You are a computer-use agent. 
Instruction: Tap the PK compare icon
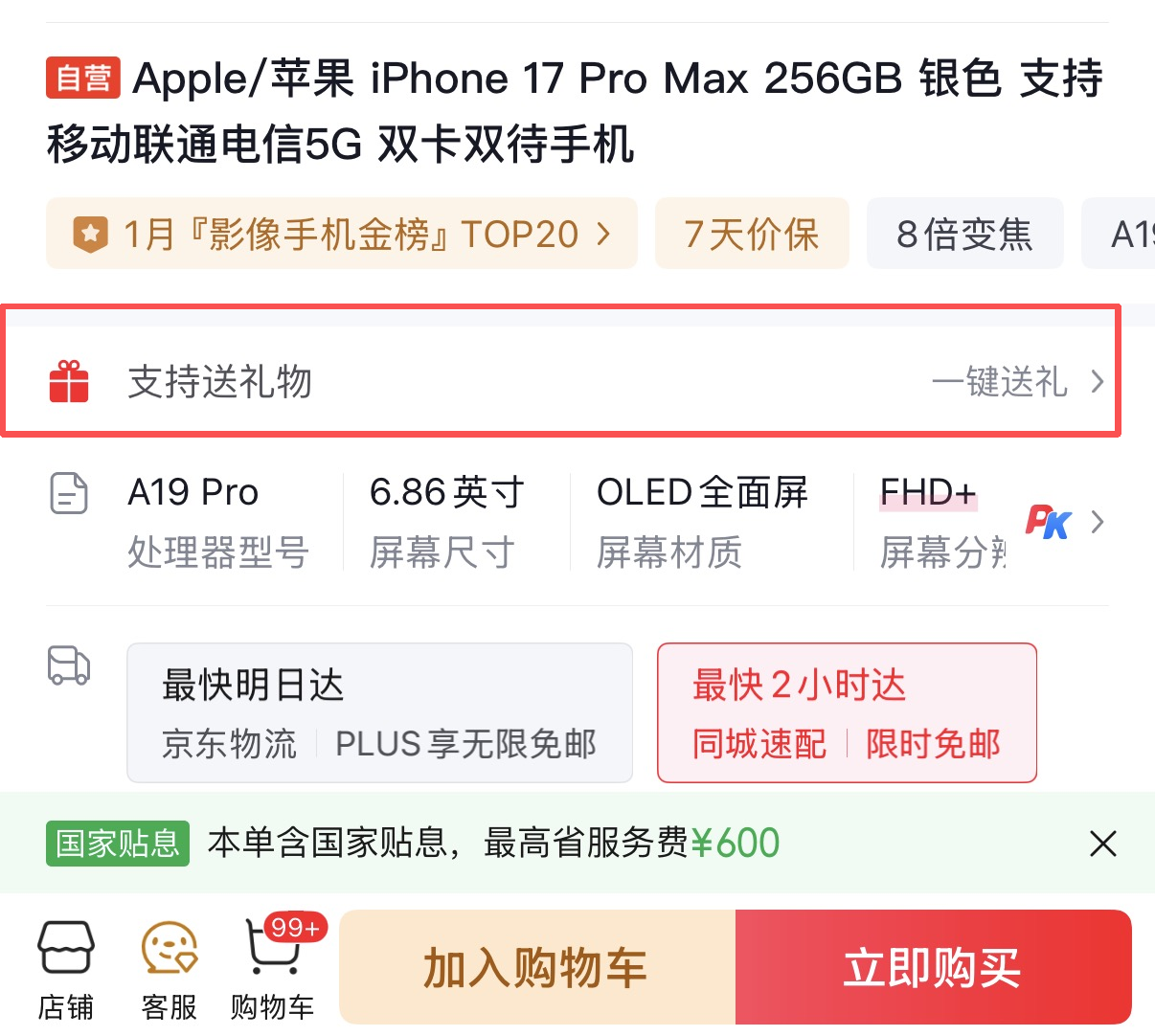click(1048, 522)
